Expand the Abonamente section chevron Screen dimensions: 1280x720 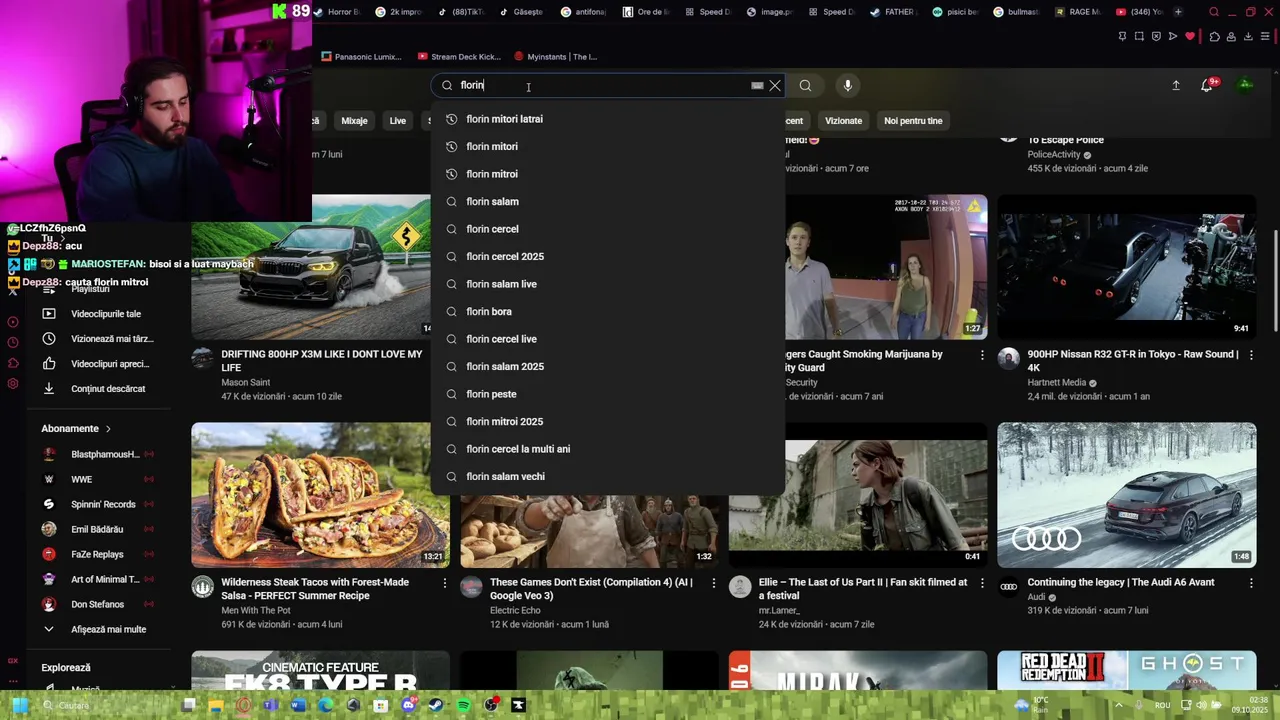click(x=108, y=429)
